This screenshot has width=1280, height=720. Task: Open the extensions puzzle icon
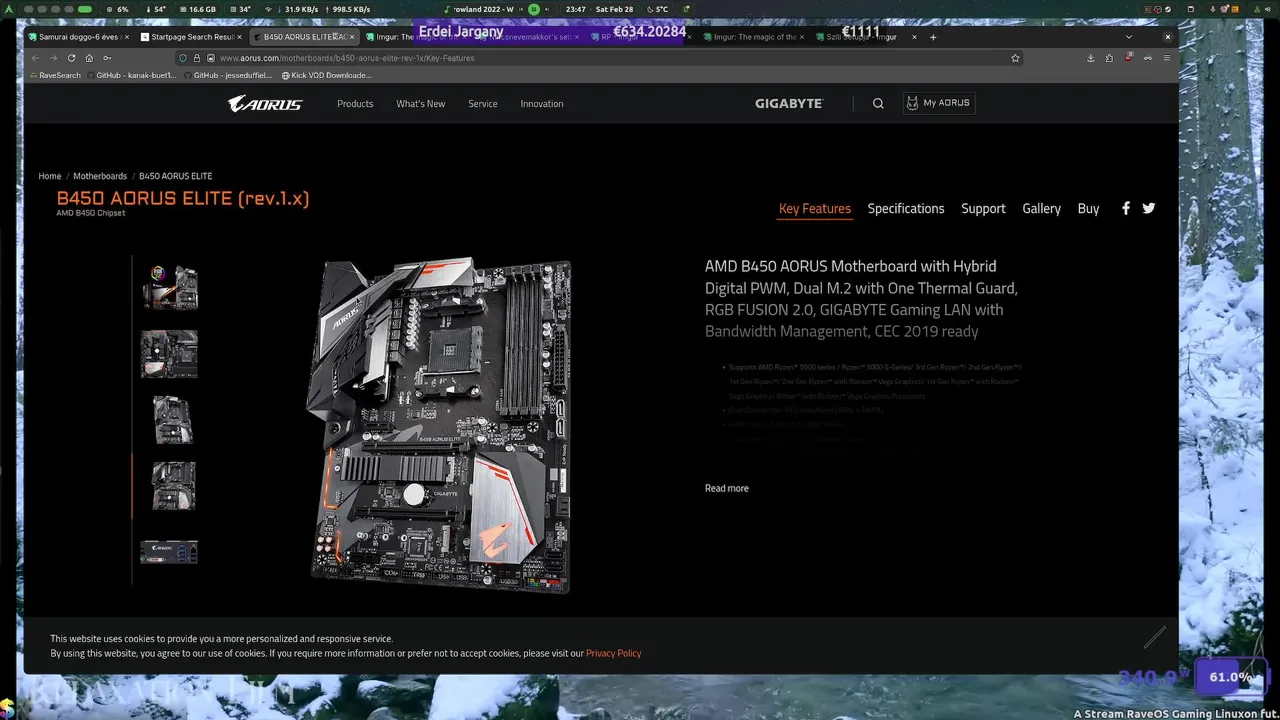point(1110,58)
